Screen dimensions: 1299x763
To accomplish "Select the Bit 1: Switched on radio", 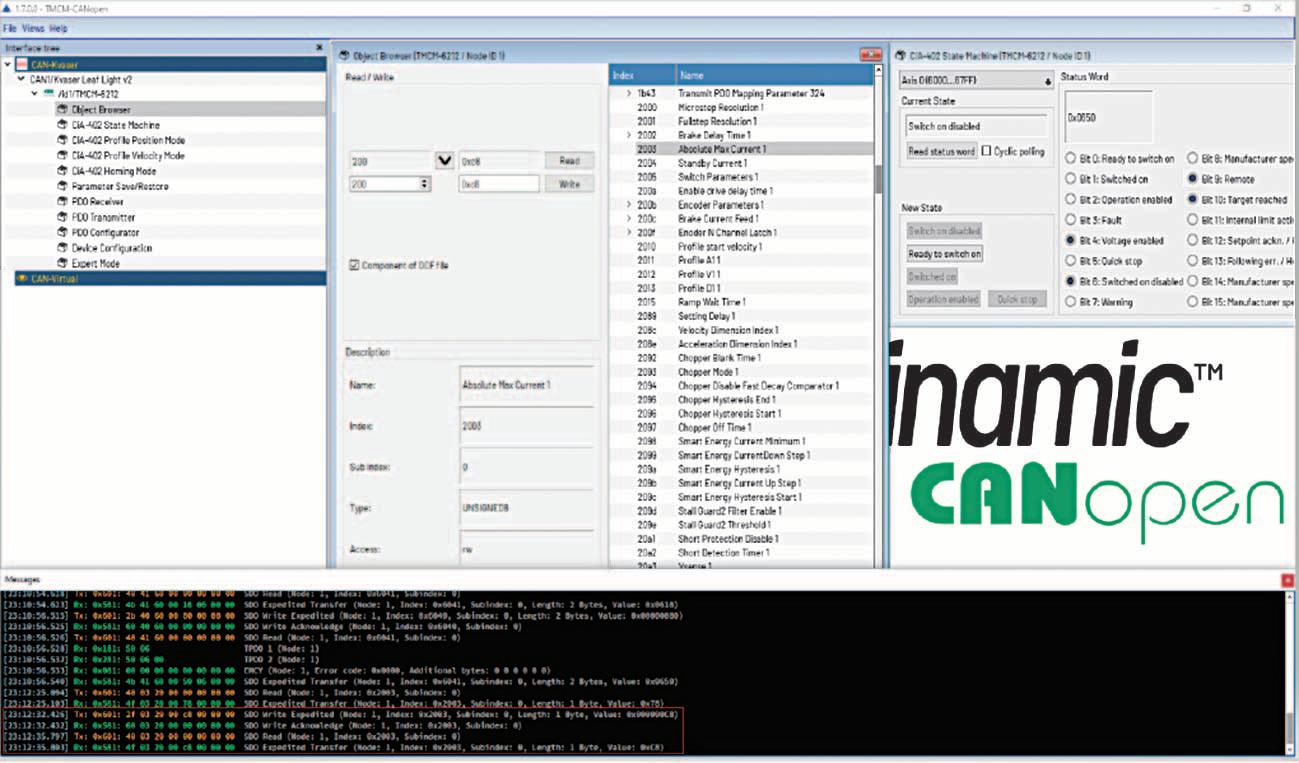I will (x=1071, y=180).
